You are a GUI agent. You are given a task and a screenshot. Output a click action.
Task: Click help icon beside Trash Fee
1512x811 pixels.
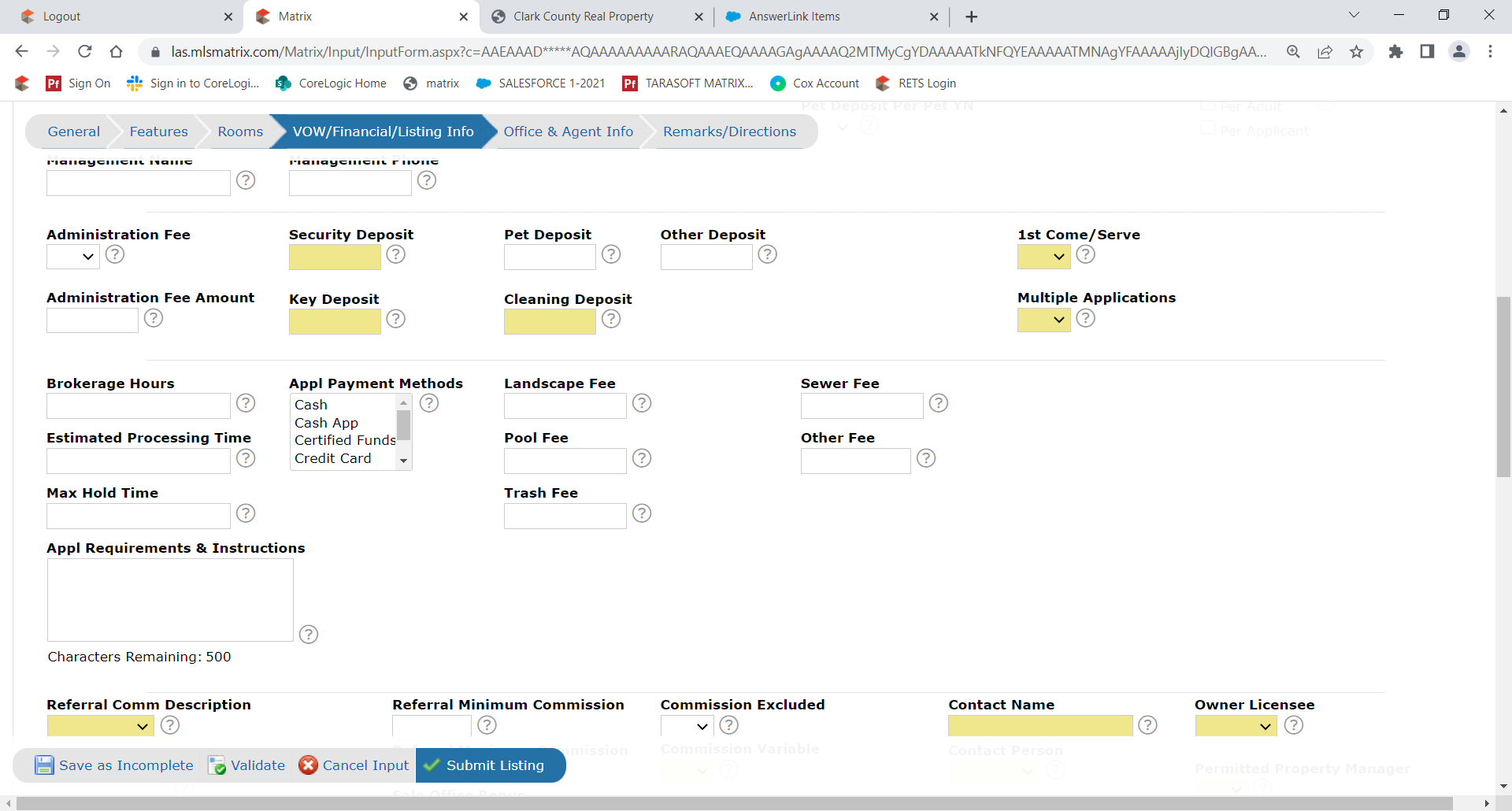pos(643,513)
